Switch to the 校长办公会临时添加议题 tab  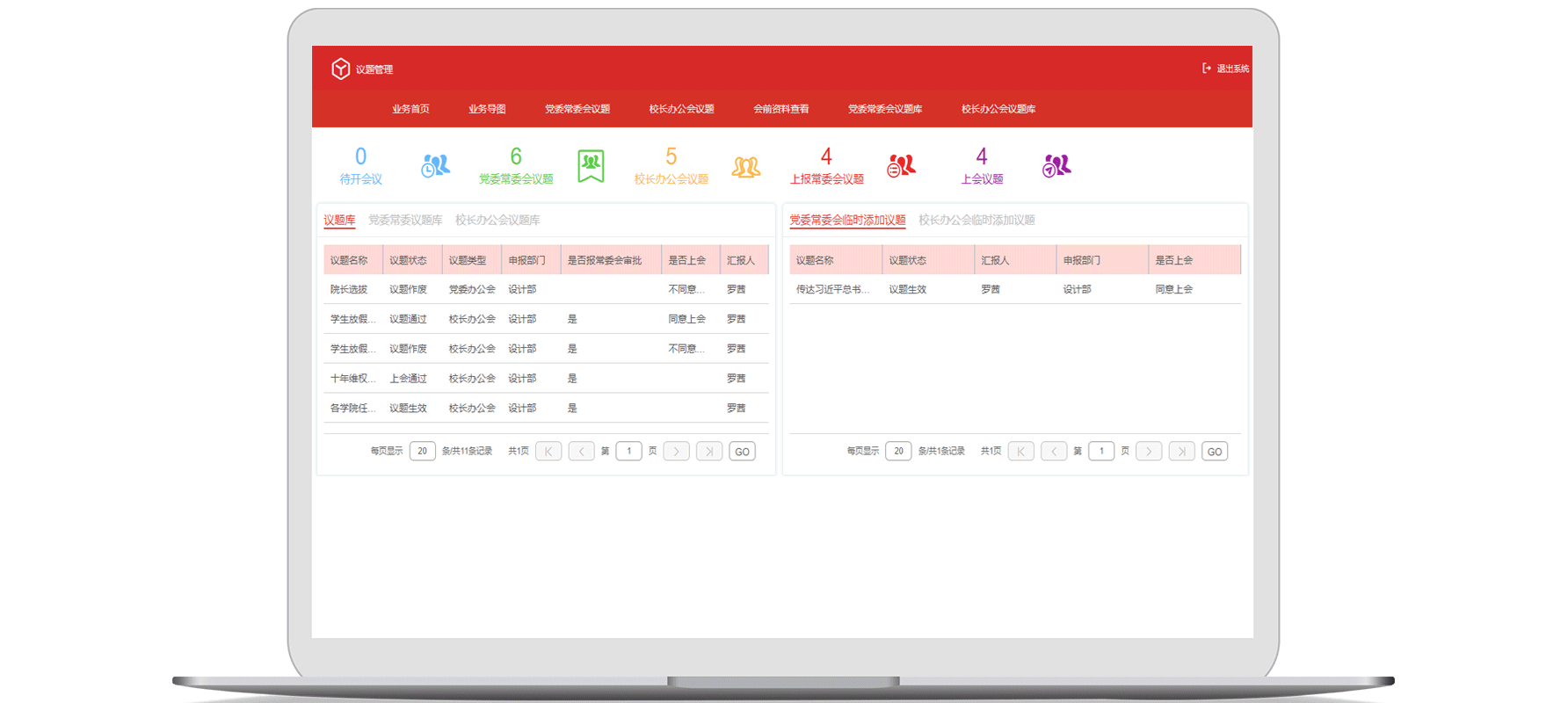coord(976,220)
